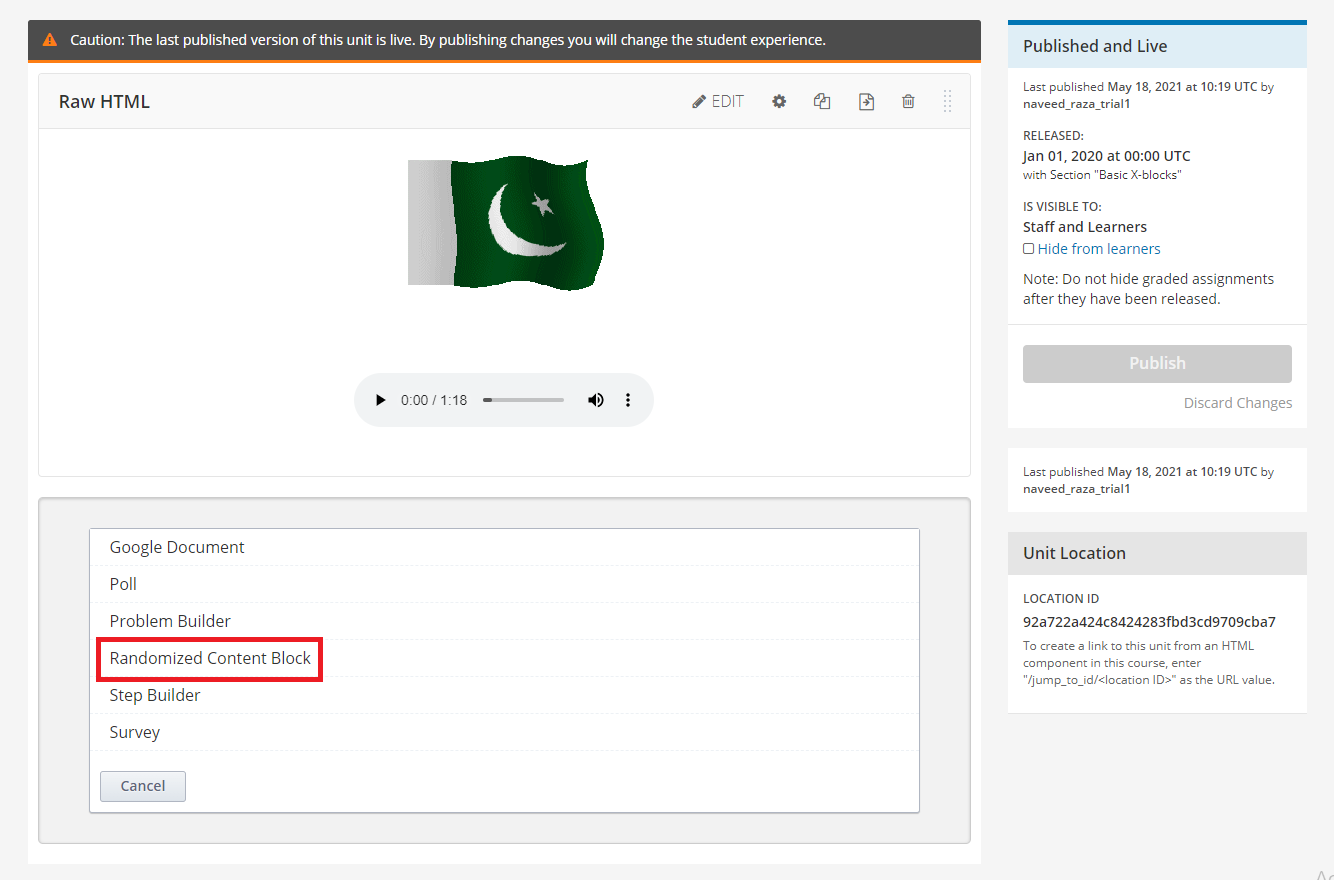The height and width of the screenshot is (880, 1334).
Task: Select Randomized Content Block from the list
Action: point(209,658)
